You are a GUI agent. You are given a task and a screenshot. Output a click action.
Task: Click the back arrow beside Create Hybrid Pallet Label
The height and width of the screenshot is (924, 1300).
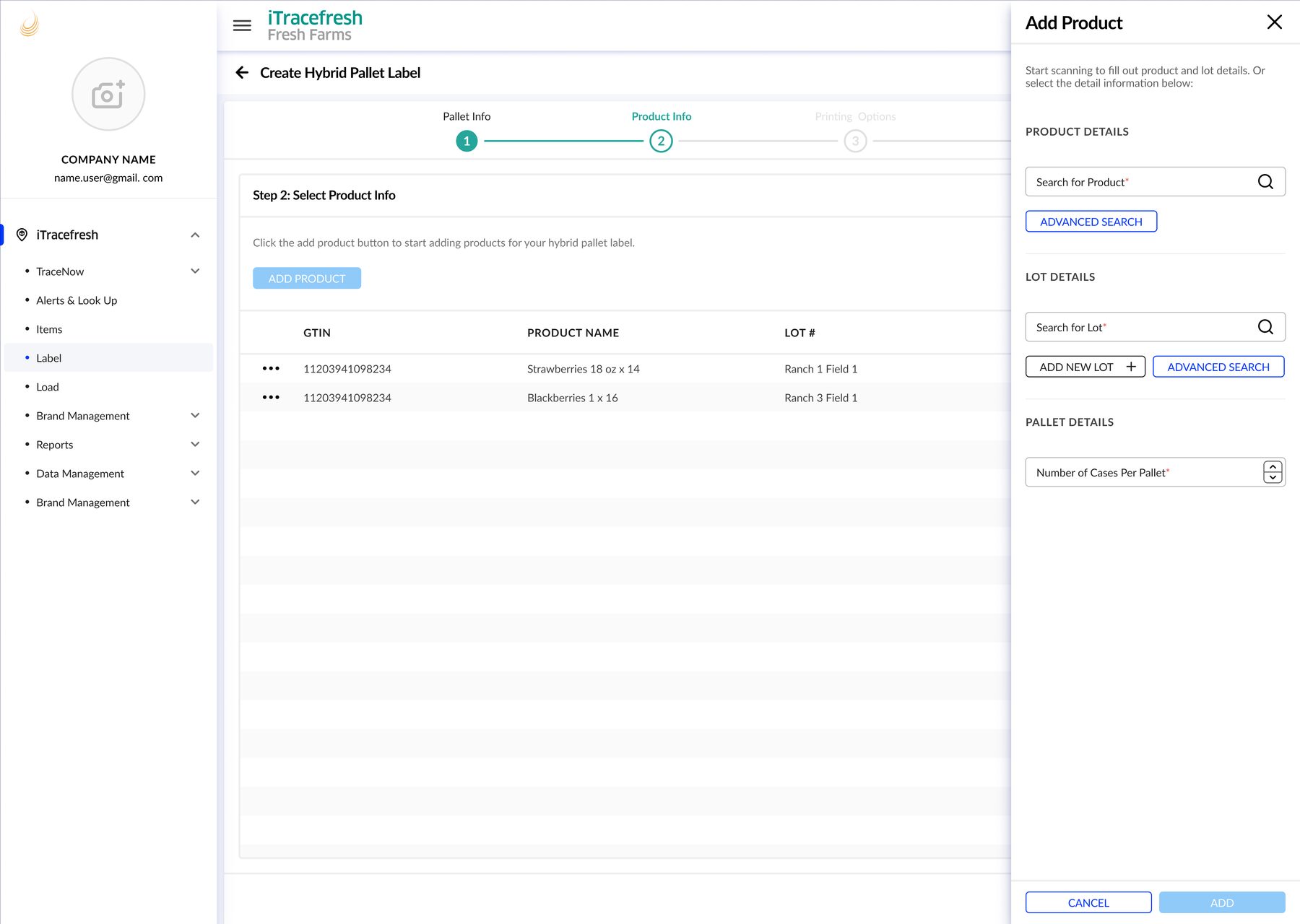point(242,72)
